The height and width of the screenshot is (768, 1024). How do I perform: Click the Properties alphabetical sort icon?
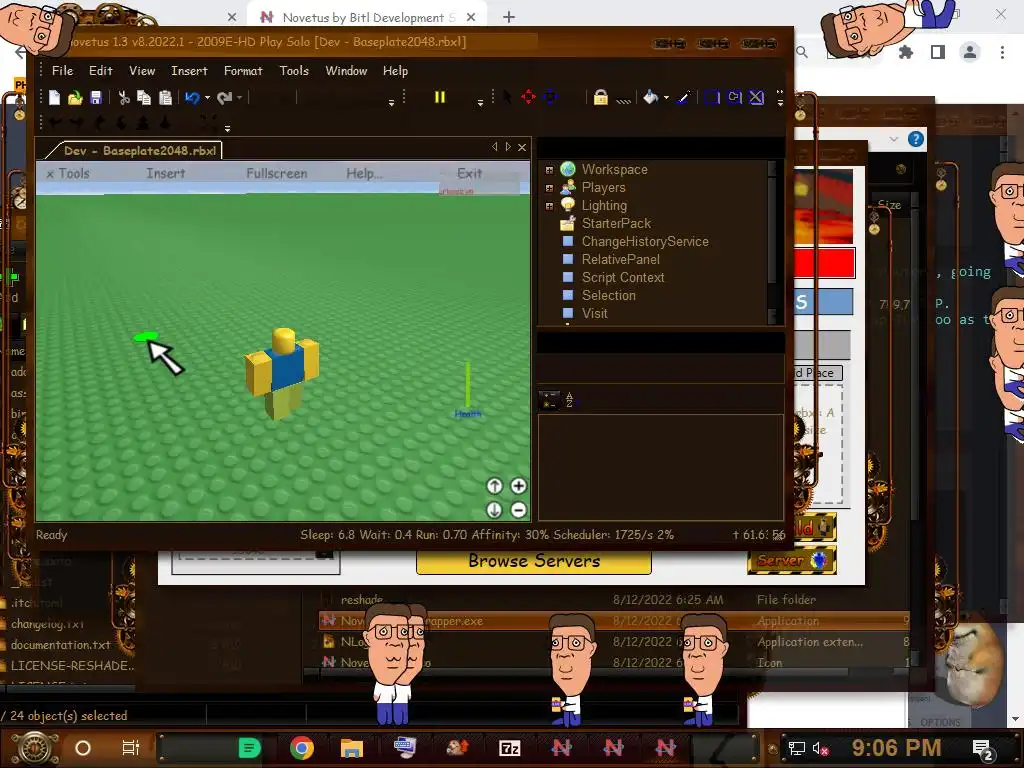[569, 400]
